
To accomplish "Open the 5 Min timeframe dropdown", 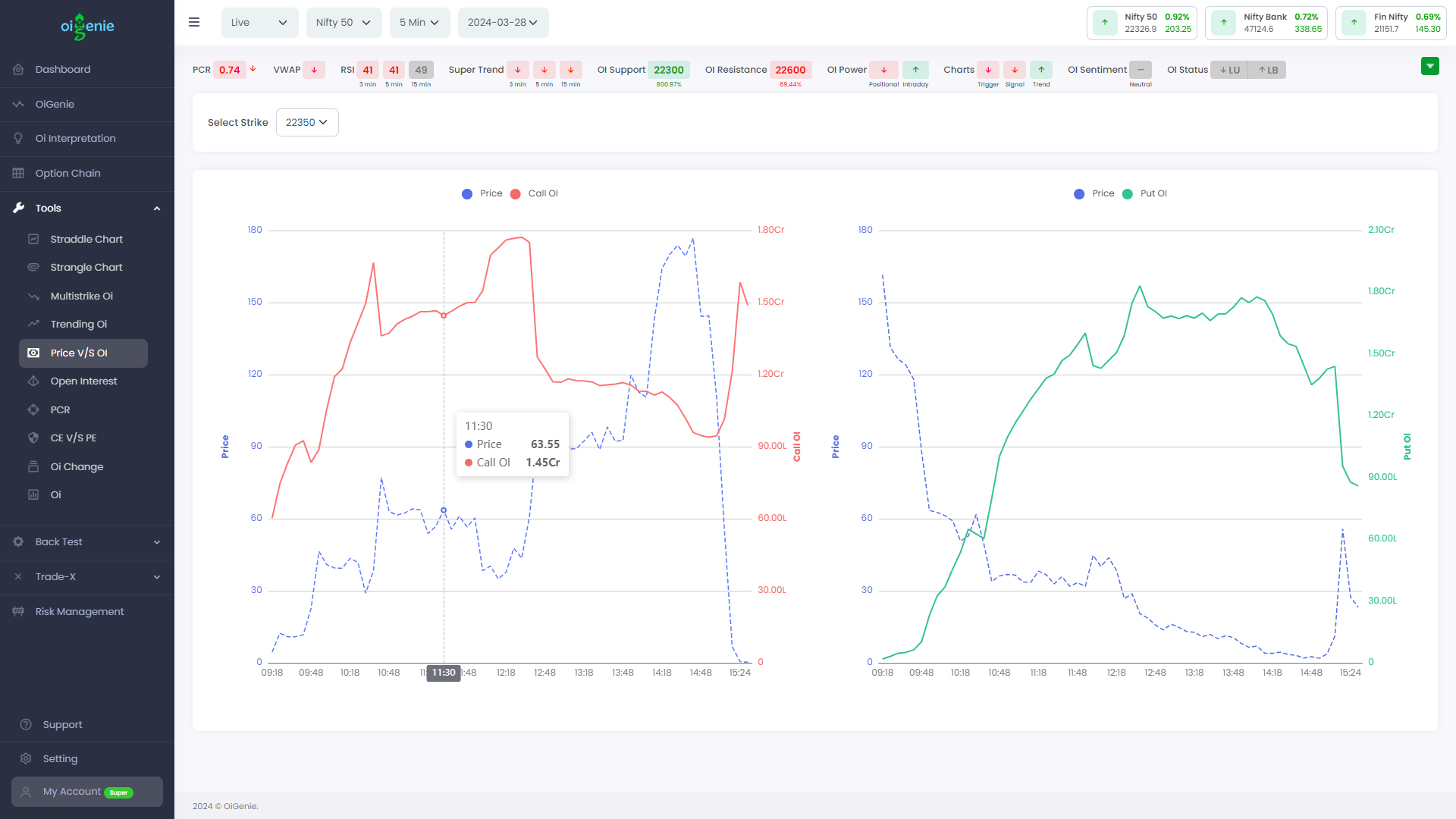I will [x=419, y=22].
